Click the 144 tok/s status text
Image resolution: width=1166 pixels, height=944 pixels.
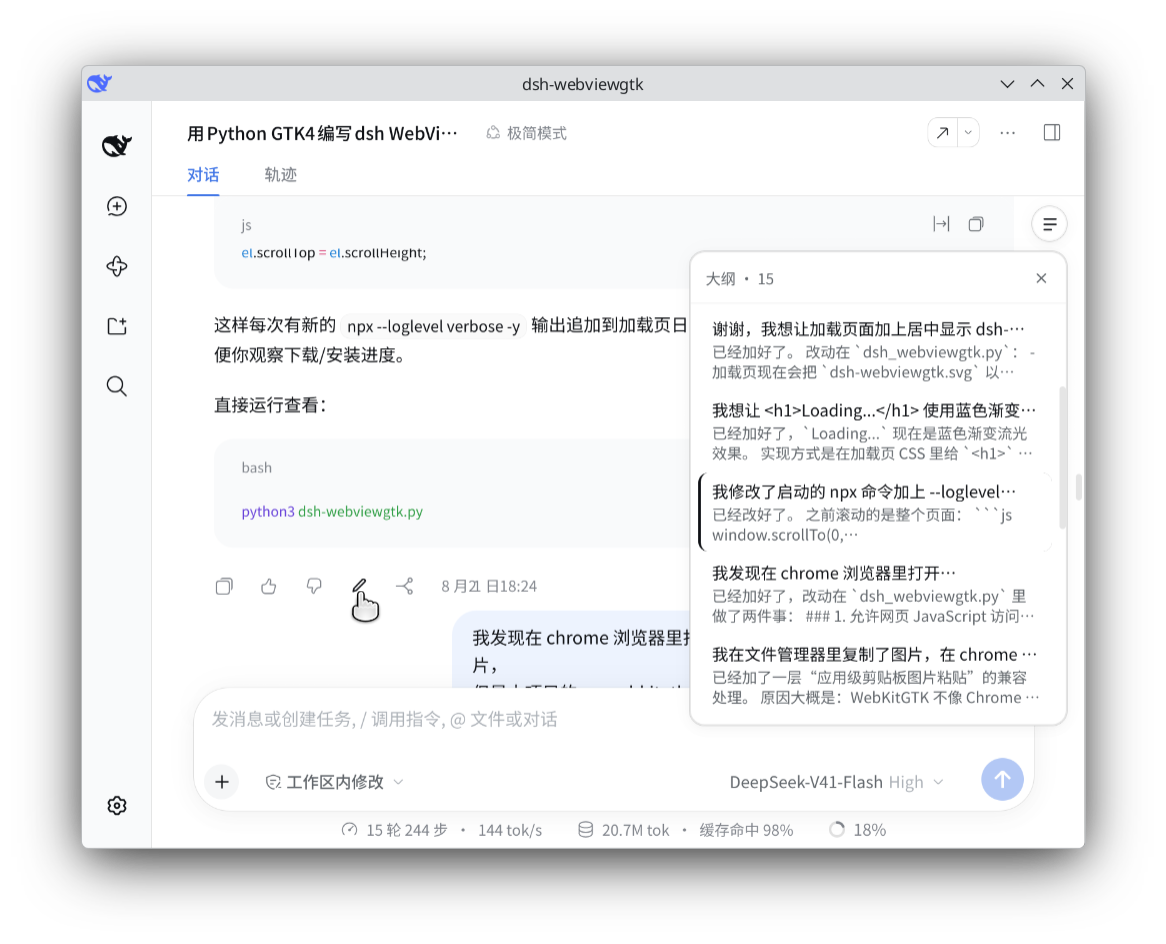(510, 830)
